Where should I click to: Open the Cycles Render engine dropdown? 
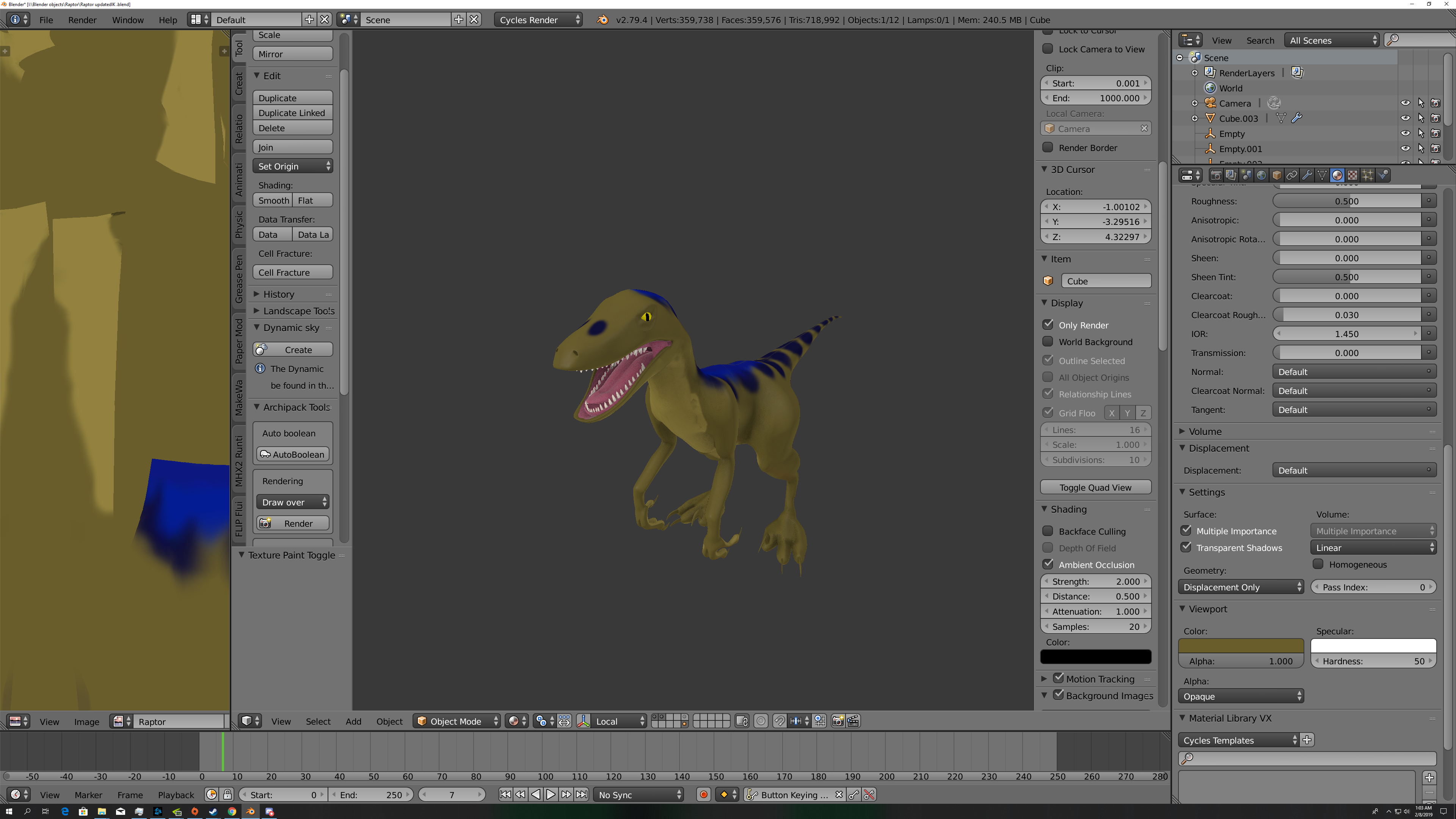(x=539, y=20)
